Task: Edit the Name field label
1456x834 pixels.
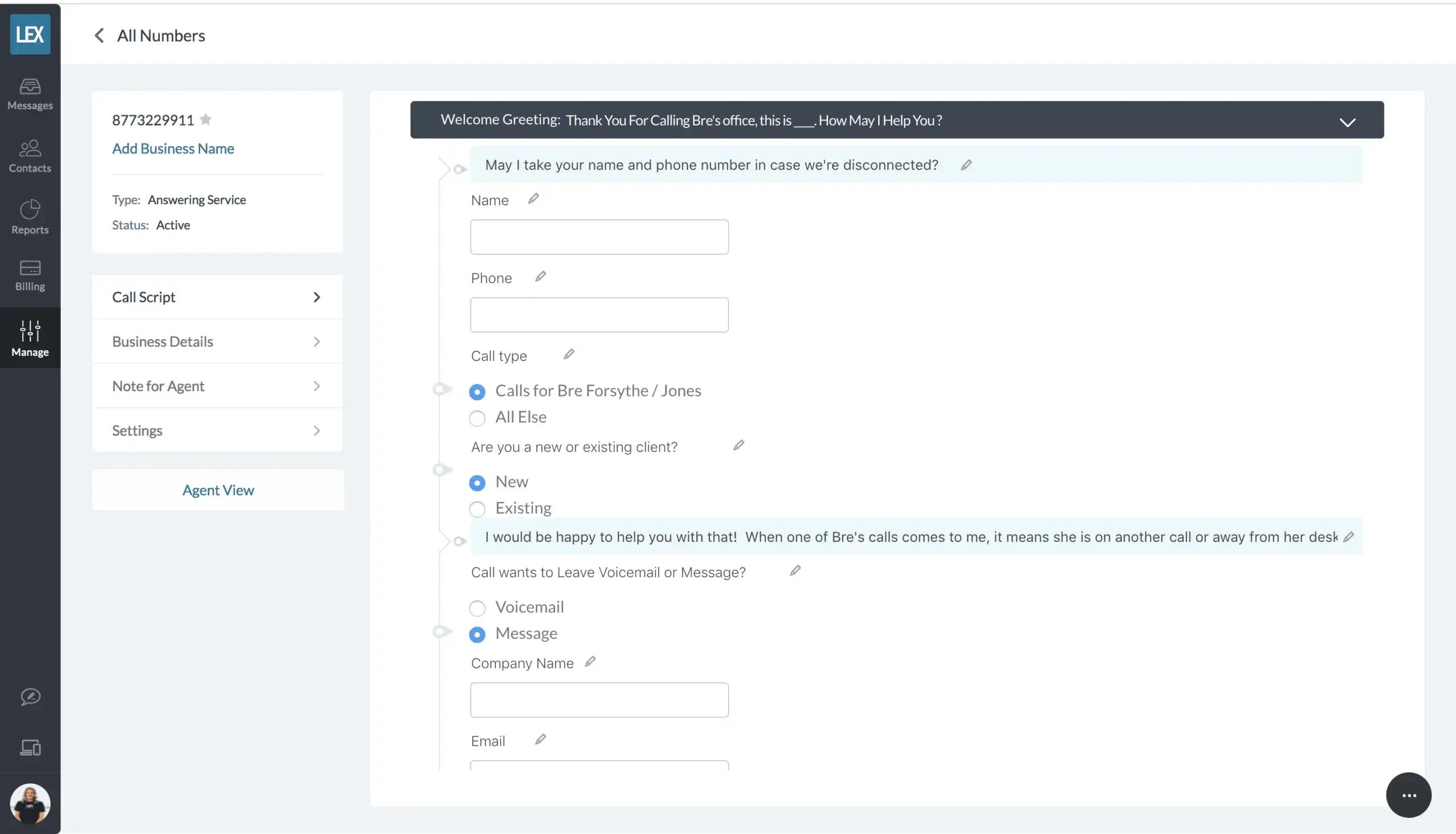Action: [533, 199]
